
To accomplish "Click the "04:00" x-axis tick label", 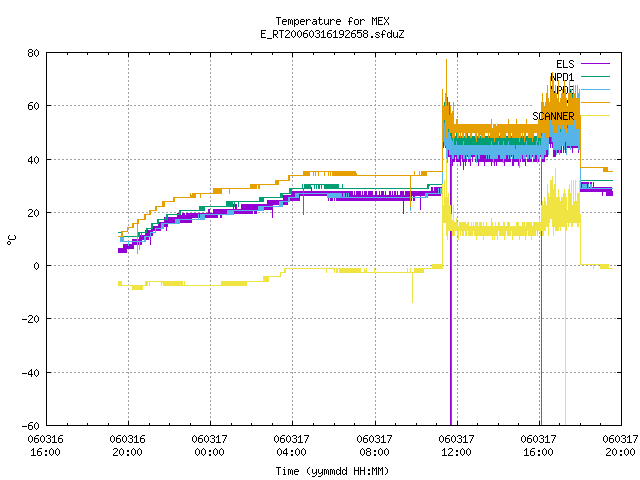I will 291,452.
